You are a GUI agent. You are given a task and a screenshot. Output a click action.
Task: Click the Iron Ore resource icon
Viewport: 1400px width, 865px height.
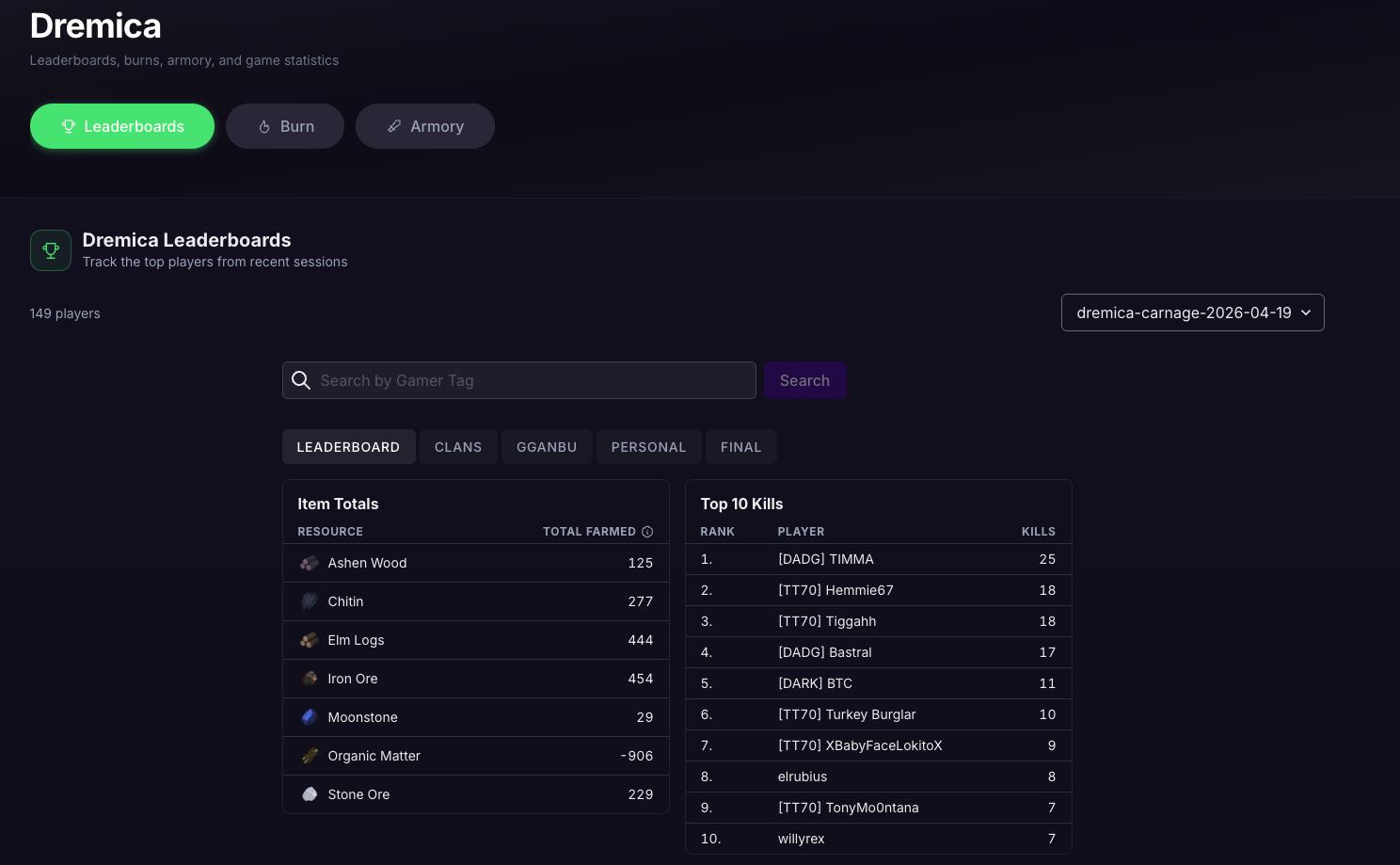[310, 679]
